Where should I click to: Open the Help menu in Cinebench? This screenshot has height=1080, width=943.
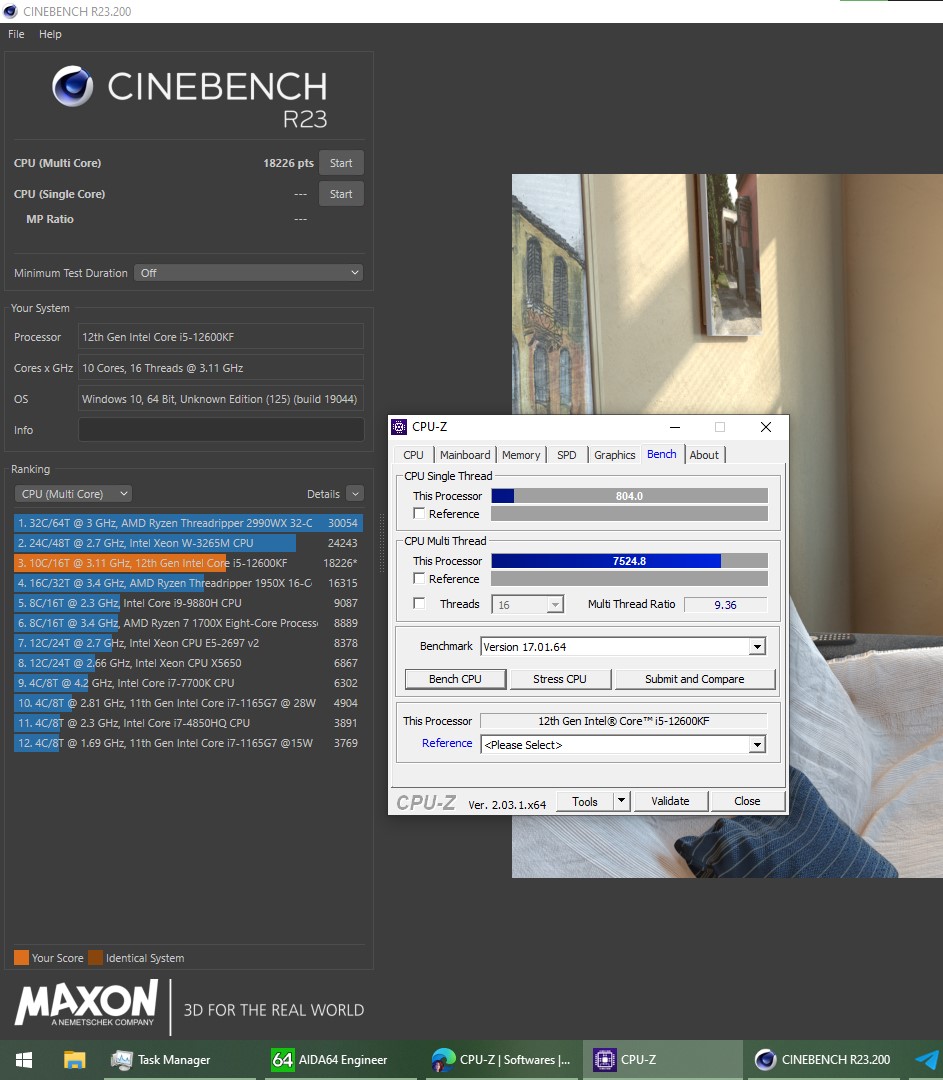tap(50, 34)
